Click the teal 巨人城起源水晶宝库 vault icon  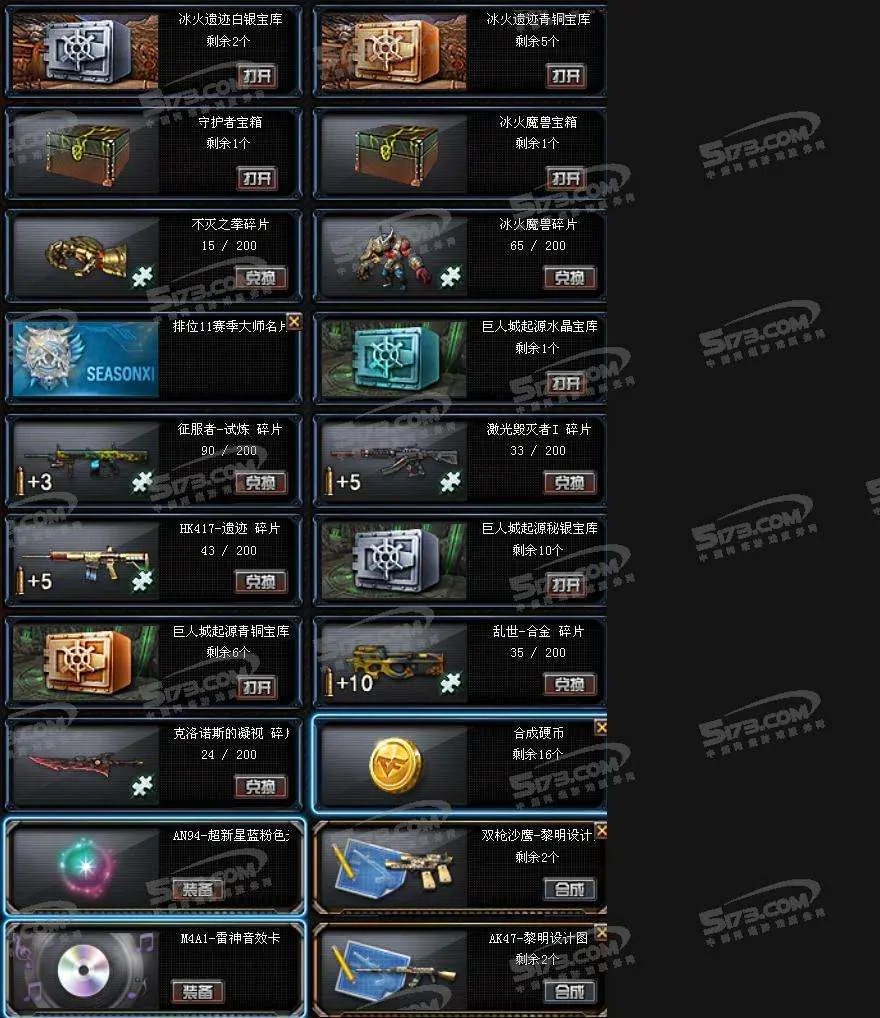(394, 358)
